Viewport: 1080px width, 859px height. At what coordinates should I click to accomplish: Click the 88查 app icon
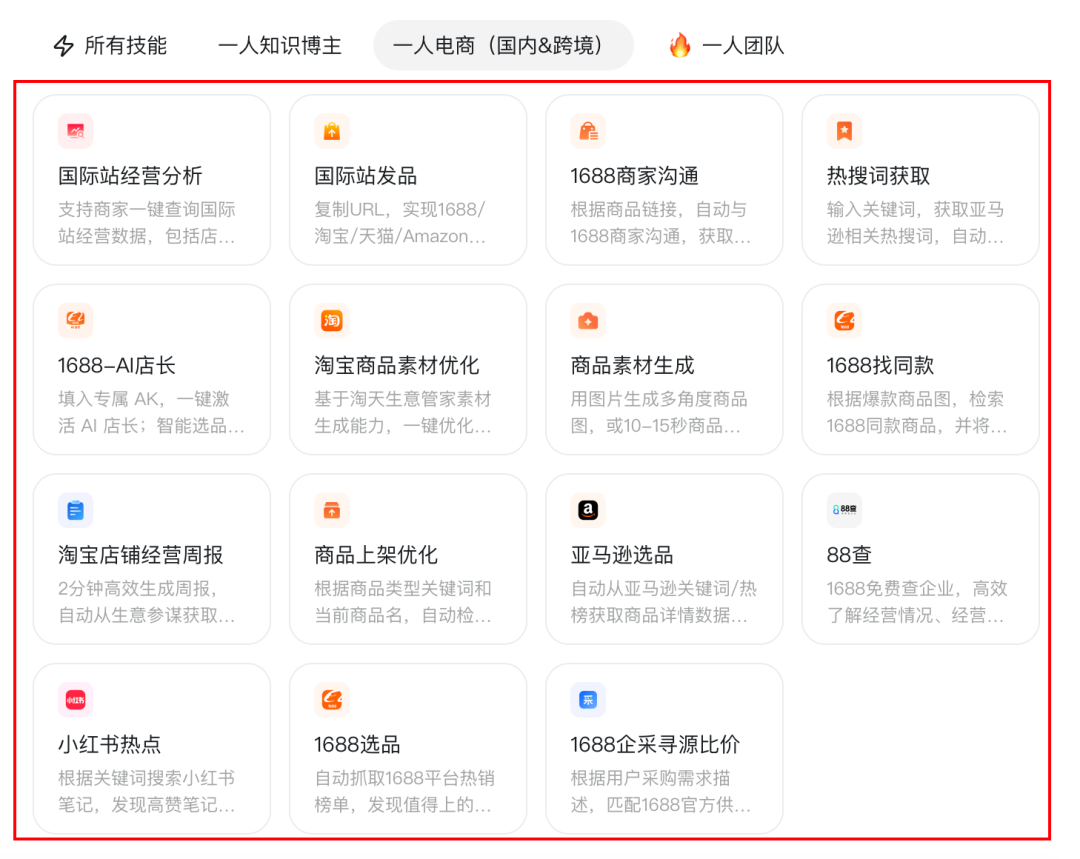[844, 510]
